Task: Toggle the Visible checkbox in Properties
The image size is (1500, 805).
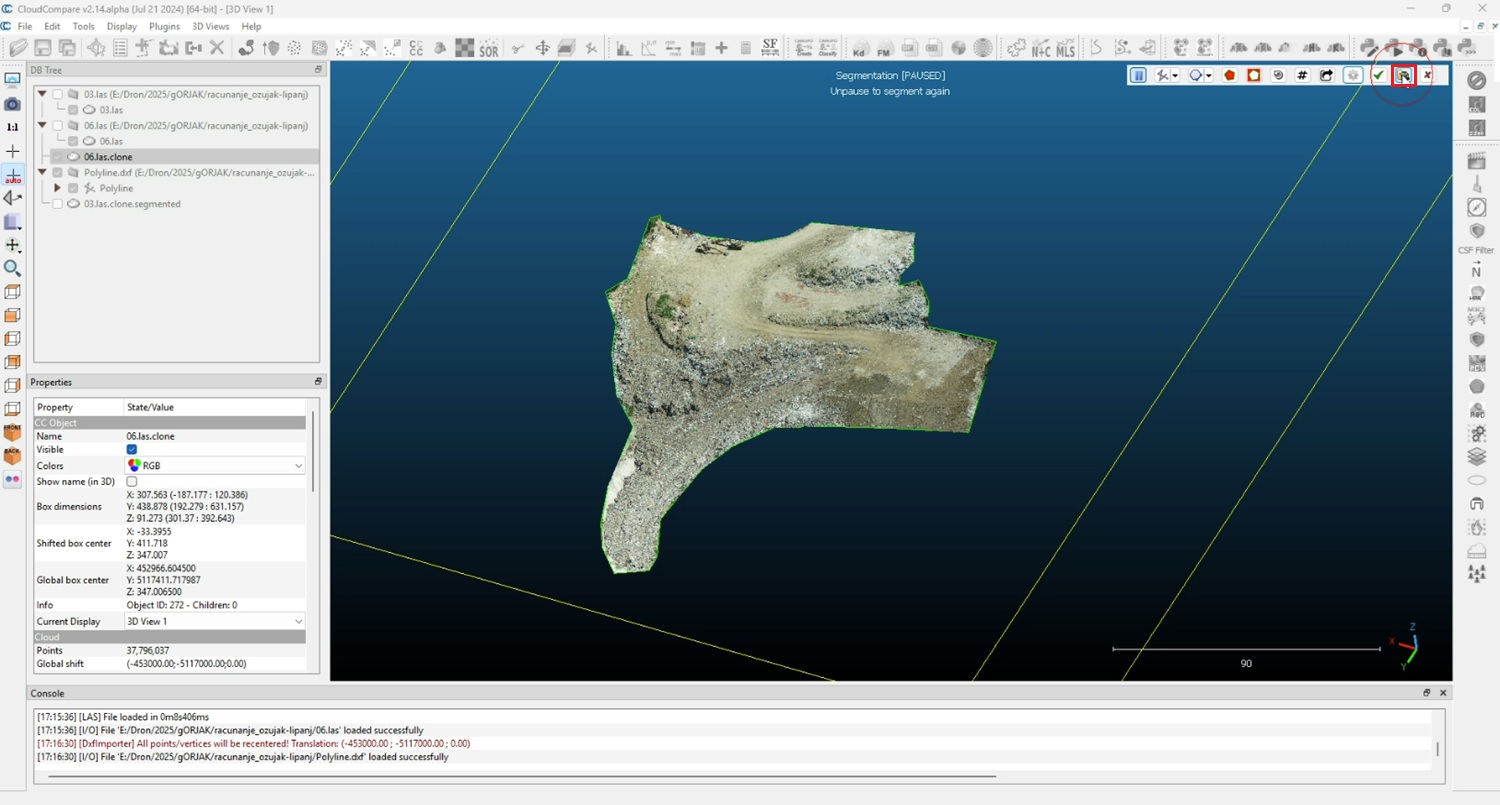Action: 132,450
